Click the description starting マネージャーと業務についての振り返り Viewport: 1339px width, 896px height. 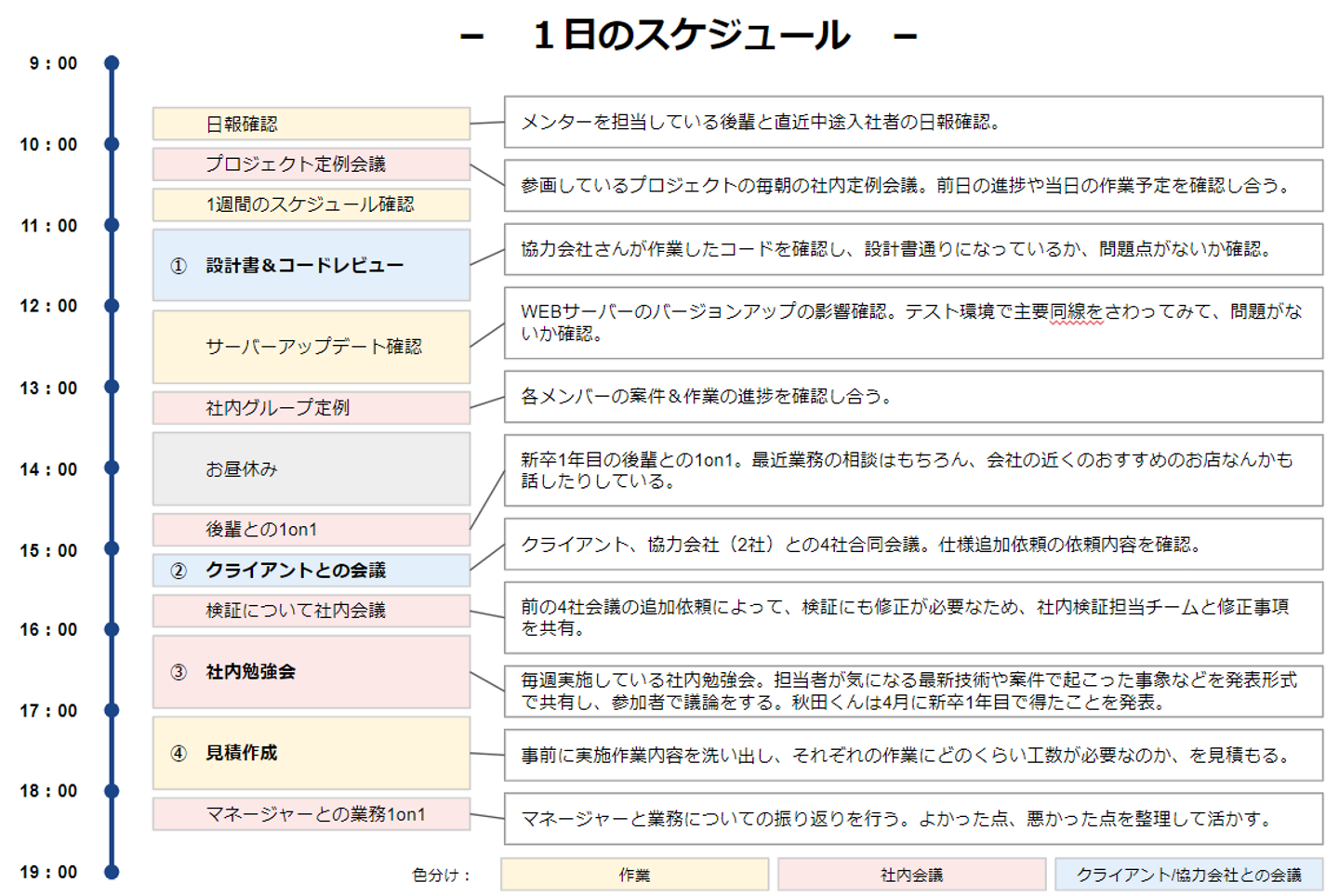point(913,819)
